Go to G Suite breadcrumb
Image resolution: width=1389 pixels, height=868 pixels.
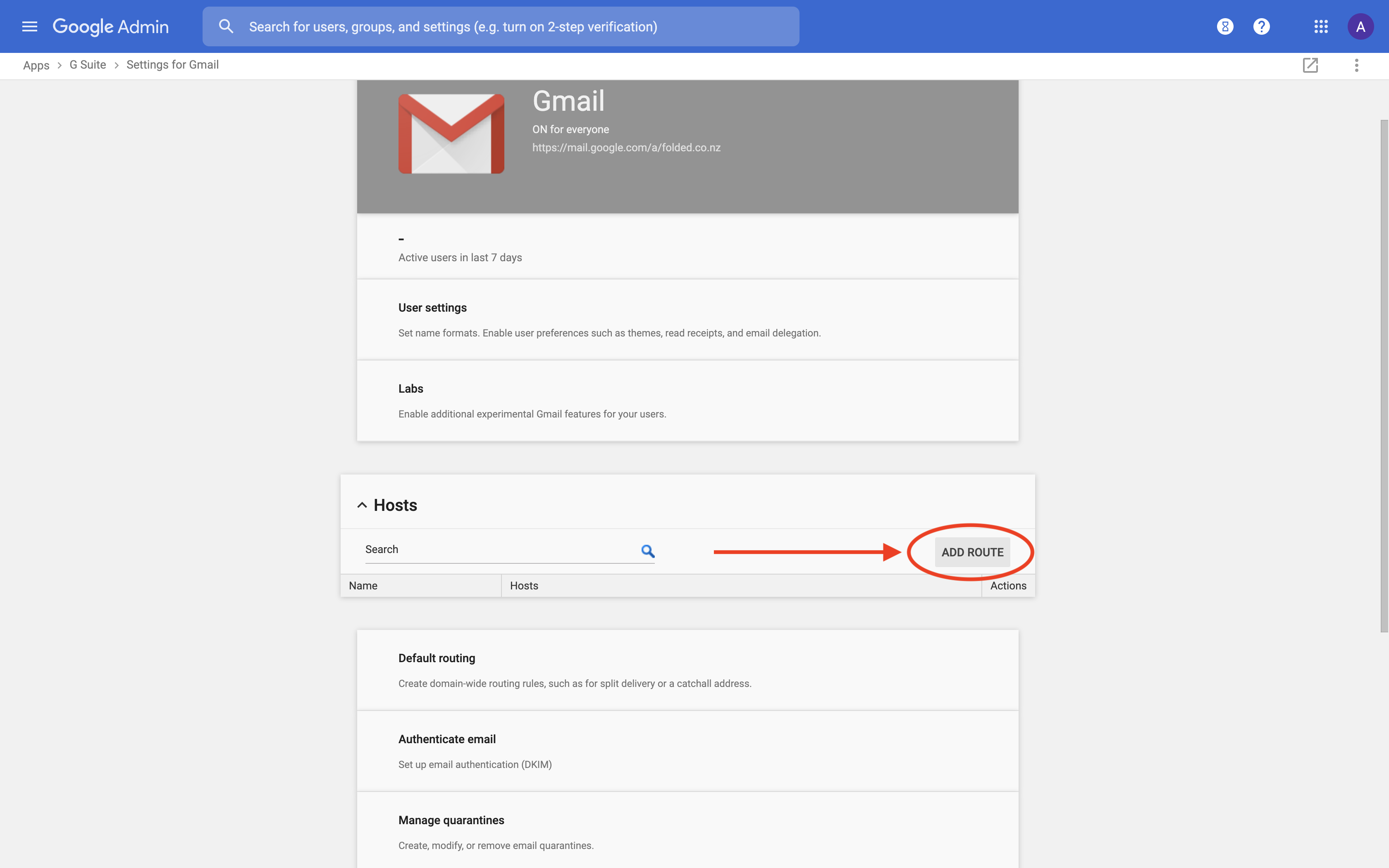tap(88, 65)
